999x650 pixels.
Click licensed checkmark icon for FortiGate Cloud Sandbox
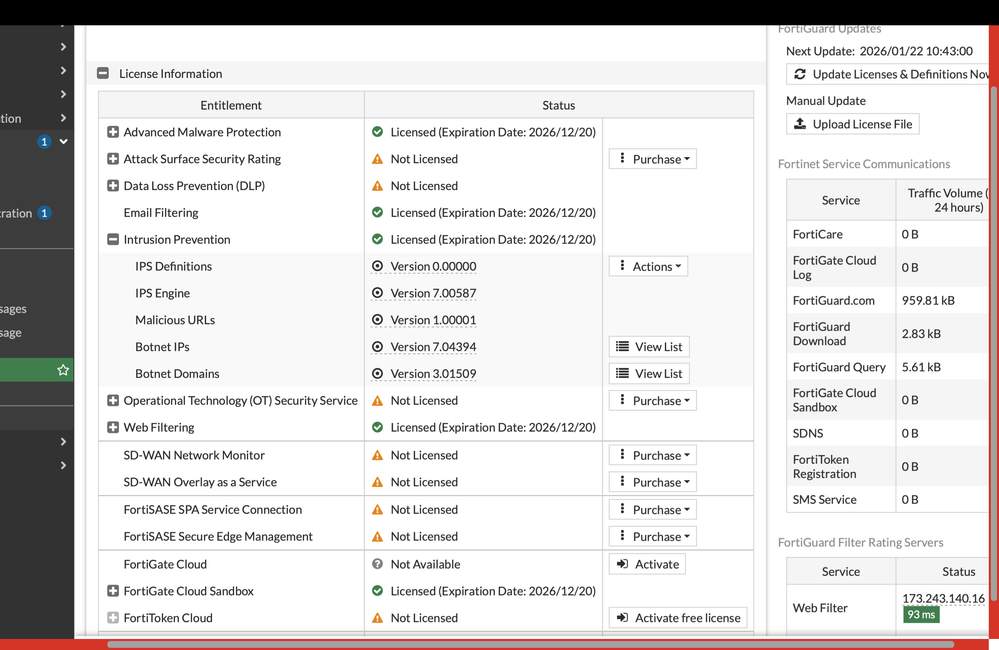tap(377, 591)
